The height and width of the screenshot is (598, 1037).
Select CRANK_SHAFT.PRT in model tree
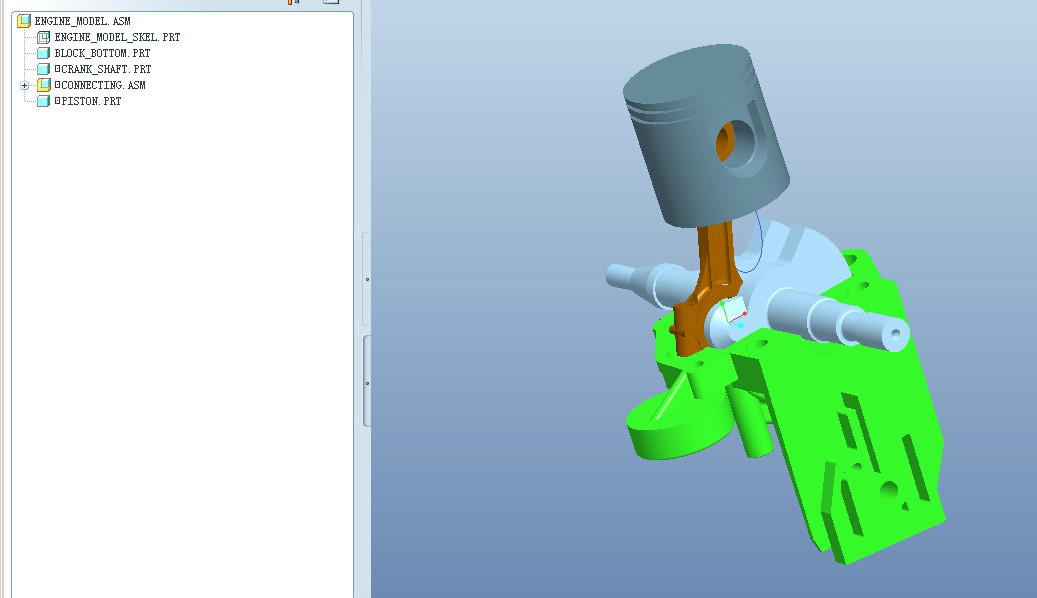click(103, 69)
